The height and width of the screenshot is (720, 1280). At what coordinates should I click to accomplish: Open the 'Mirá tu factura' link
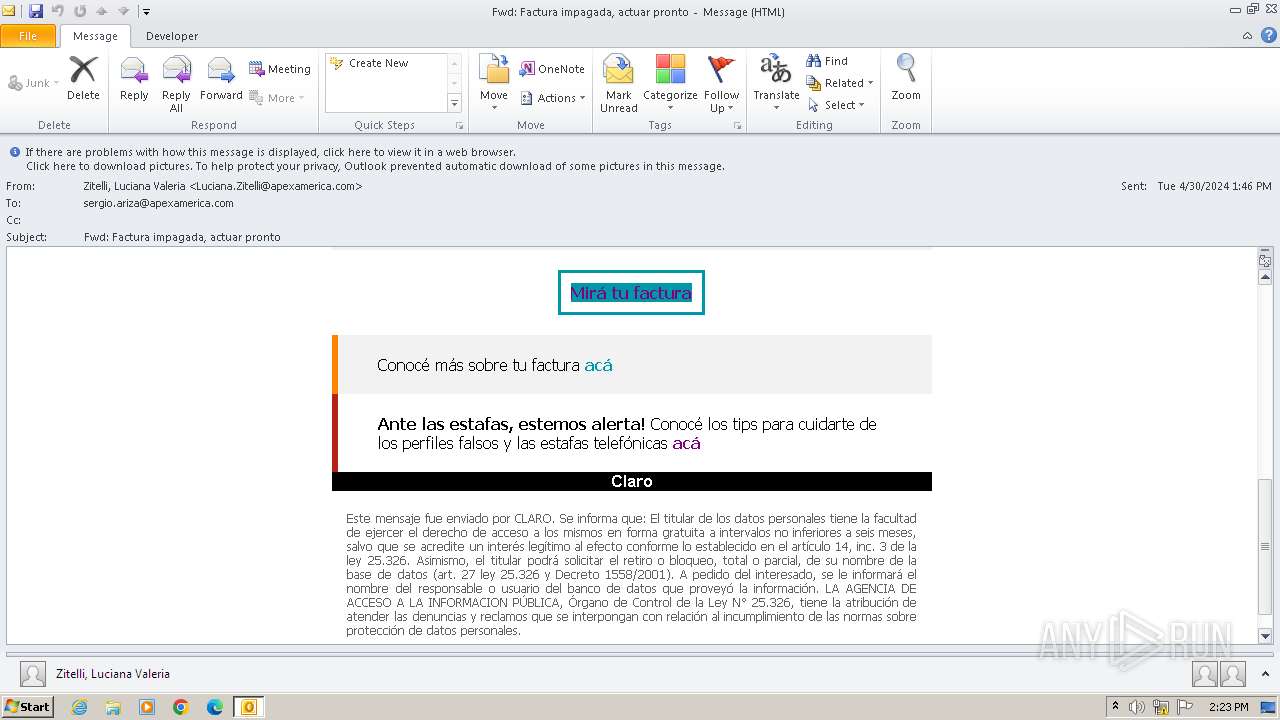pyautogui.click(x=631, y=293)
